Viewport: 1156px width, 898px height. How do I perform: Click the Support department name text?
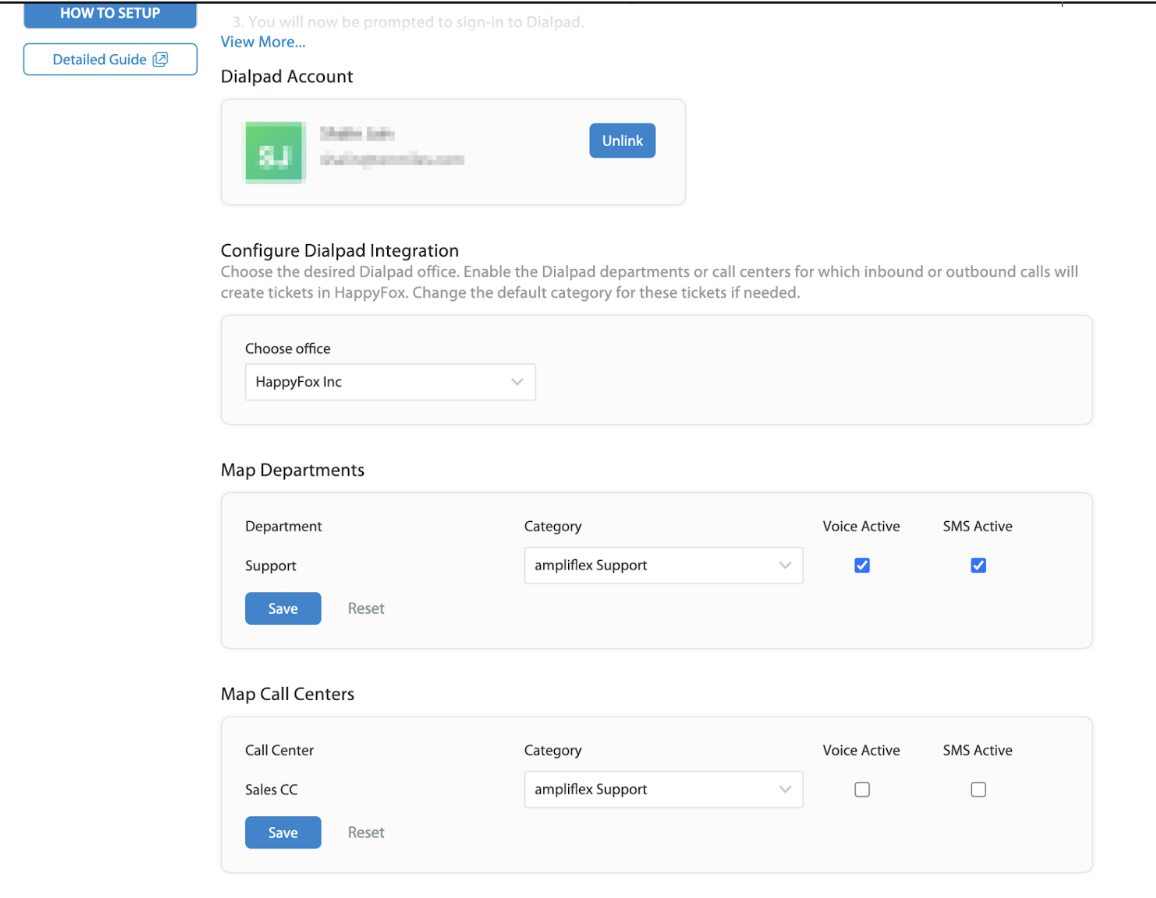pyautogui.click(x=271, y=565)
